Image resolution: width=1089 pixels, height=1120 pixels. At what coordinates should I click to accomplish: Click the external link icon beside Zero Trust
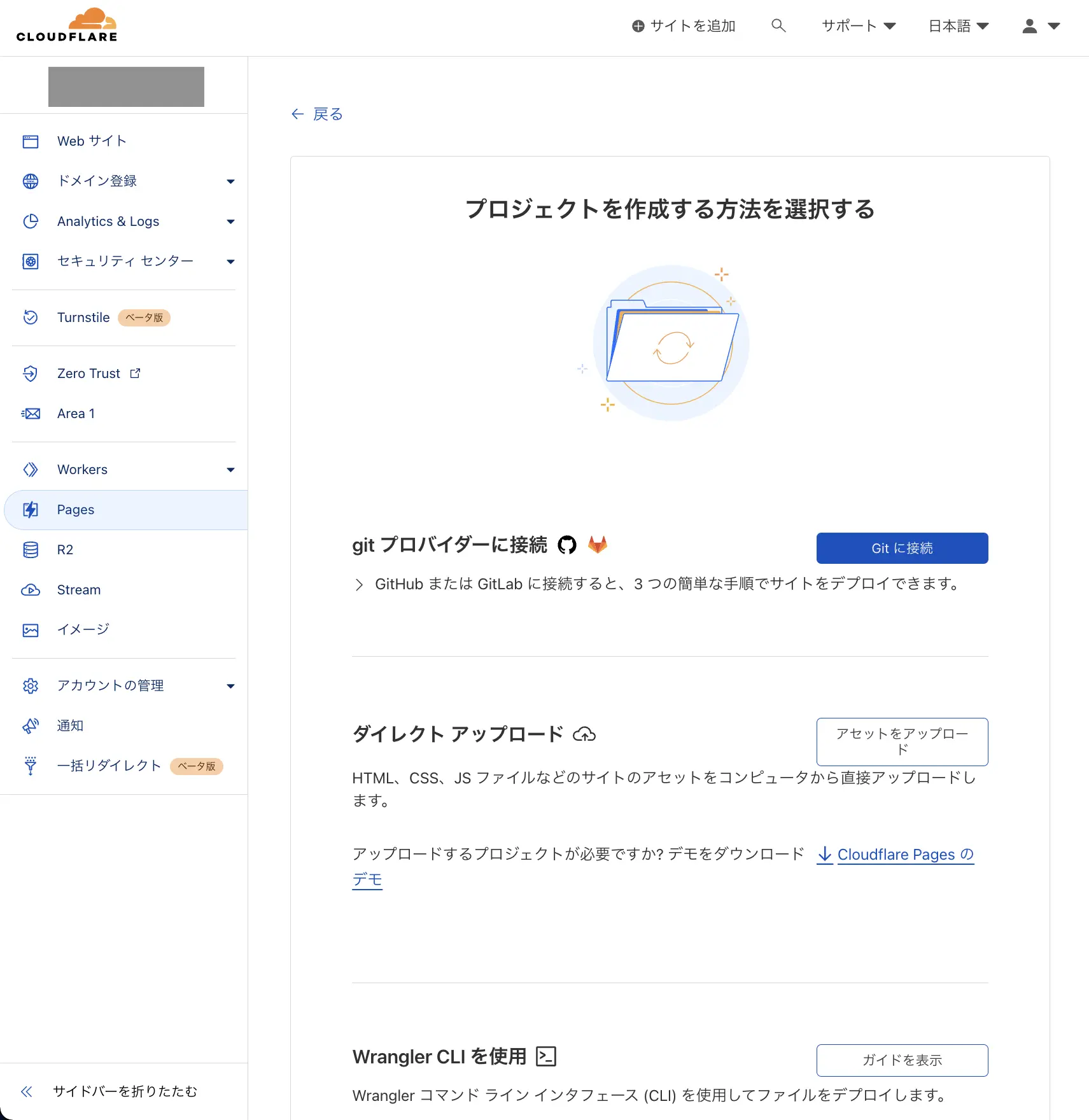(x=135, y=374)
